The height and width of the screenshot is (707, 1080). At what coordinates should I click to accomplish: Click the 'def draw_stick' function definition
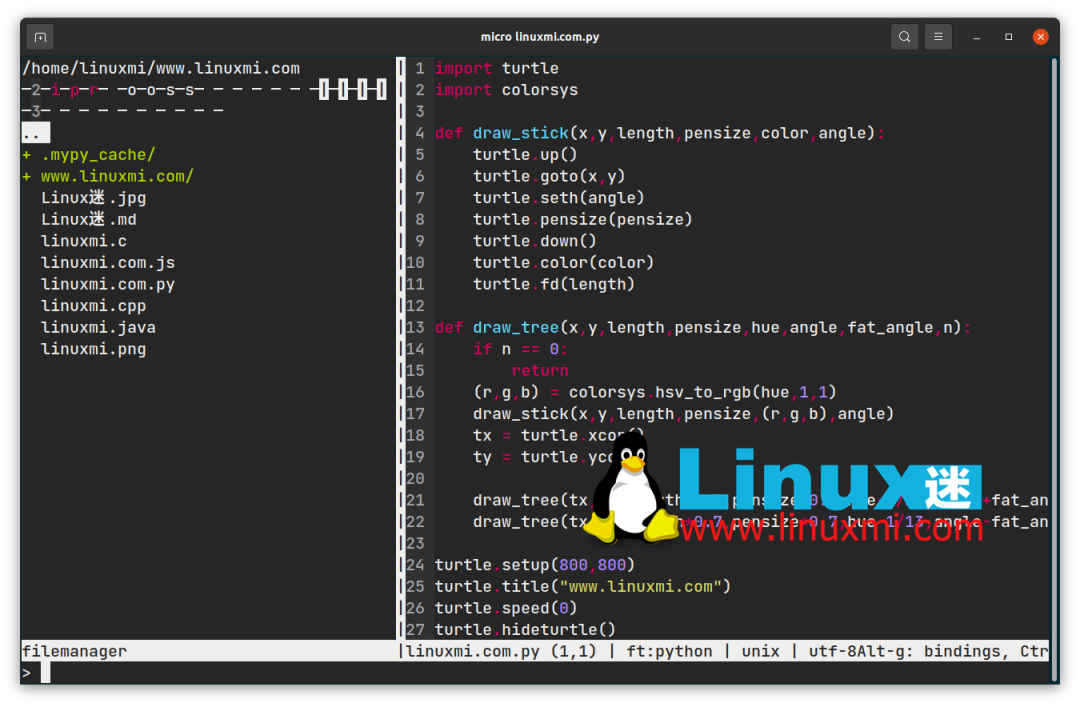pos(659,133)
